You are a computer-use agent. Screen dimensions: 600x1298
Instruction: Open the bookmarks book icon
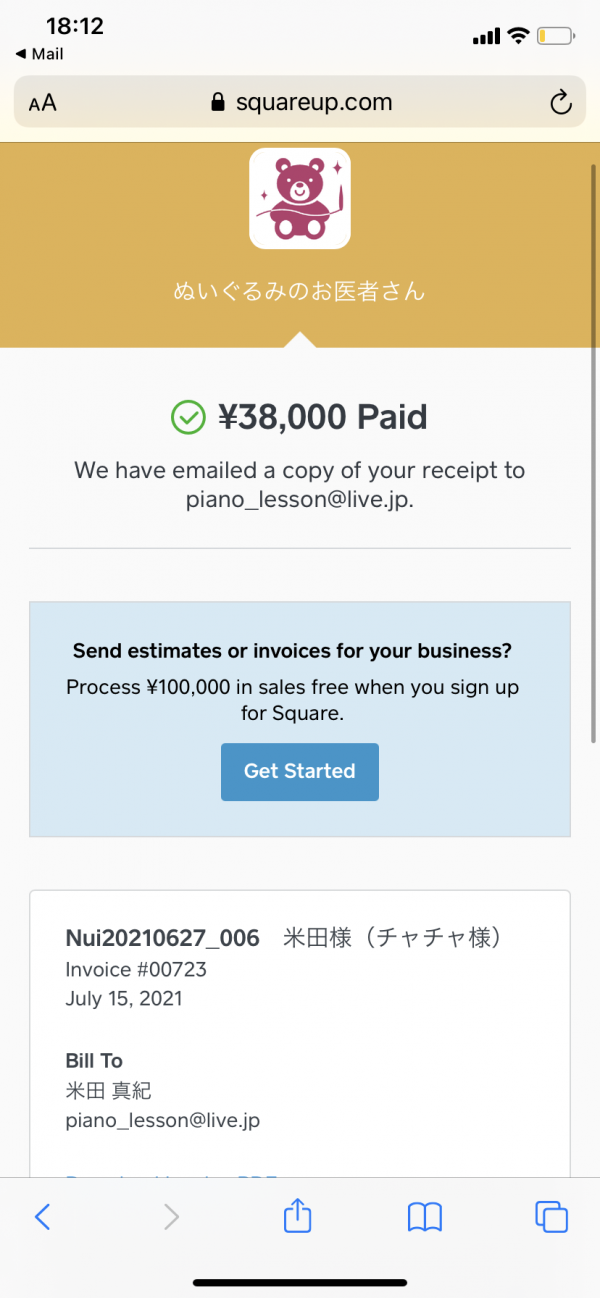[x=425, y=1216]
